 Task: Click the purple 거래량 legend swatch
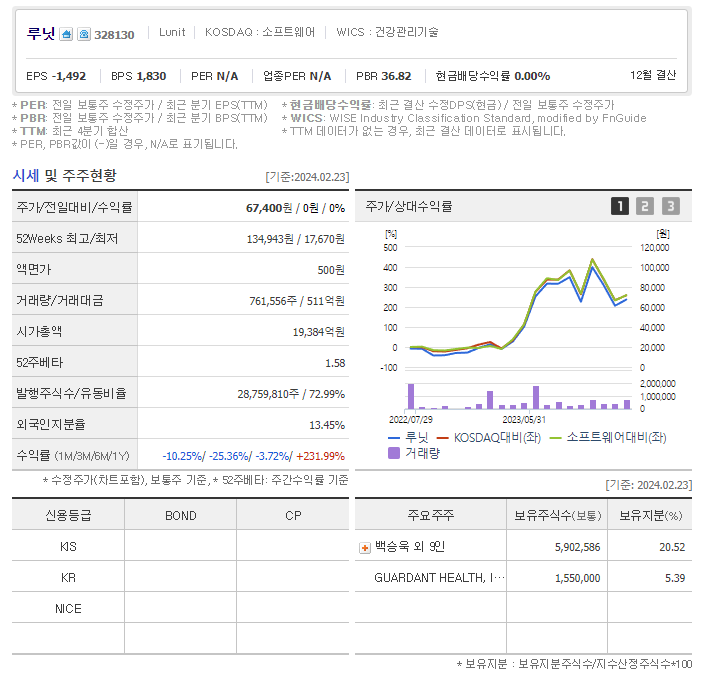pyautogui.click(x=394, y=453)
